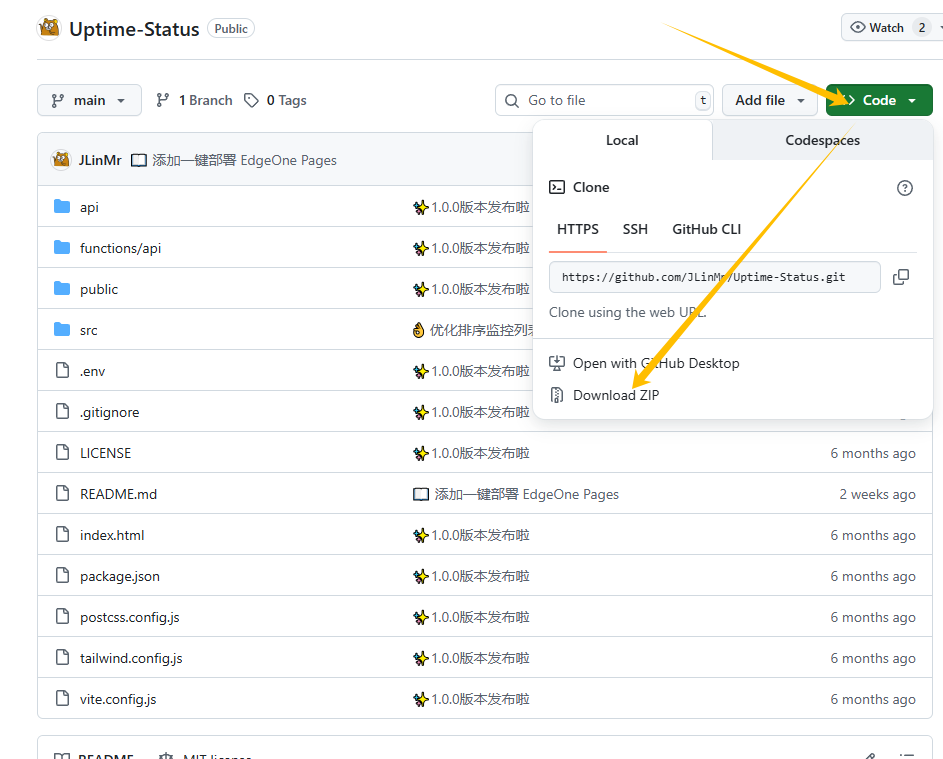Click the api folder icon
943x759 pixels.
(x=62, y=206)
